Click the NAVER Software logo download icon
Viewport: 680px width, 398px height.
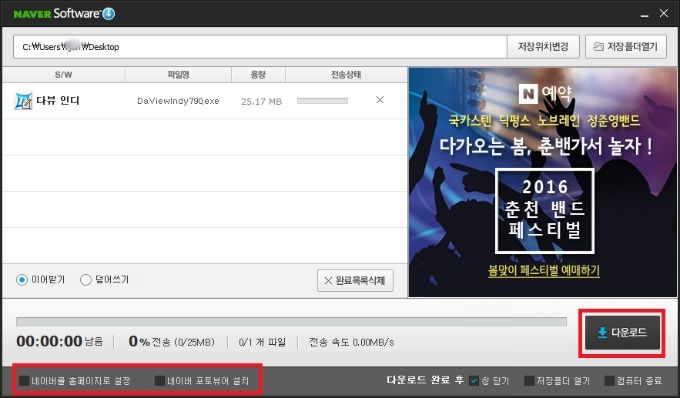108,13
